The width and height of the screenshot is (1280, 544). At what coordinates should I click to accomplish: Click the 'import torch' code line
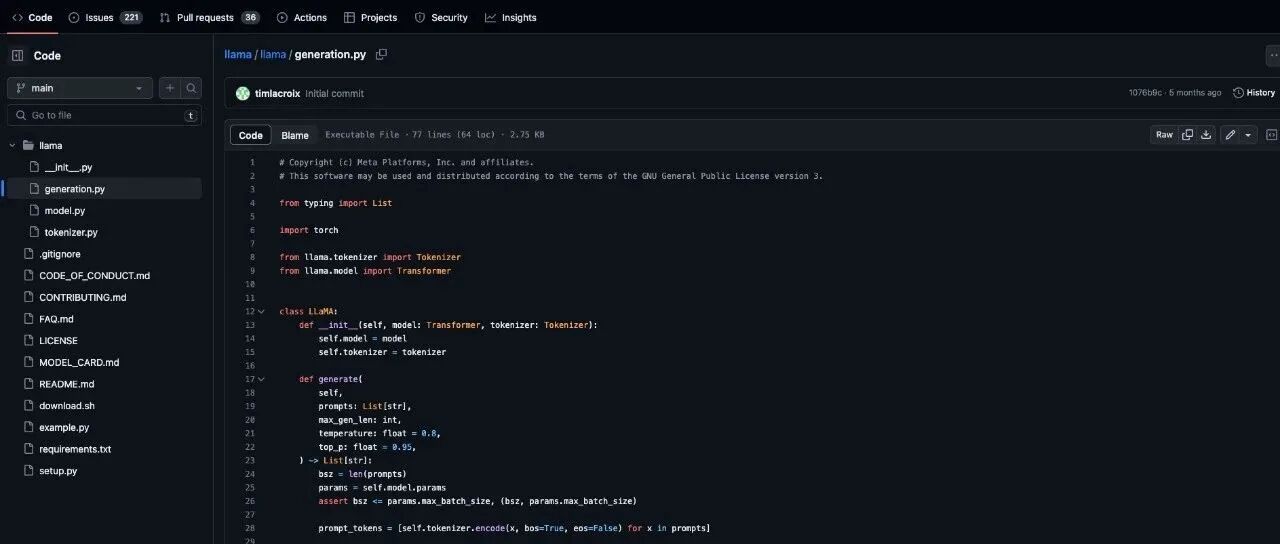pyautogui.click(x=309, y=230)
